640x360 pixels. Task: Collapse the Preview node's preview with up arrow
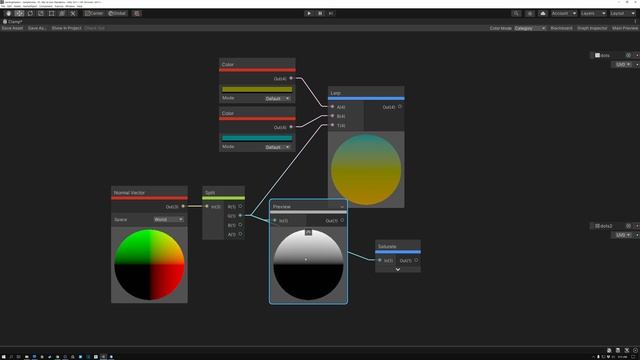tap(308, 232)
